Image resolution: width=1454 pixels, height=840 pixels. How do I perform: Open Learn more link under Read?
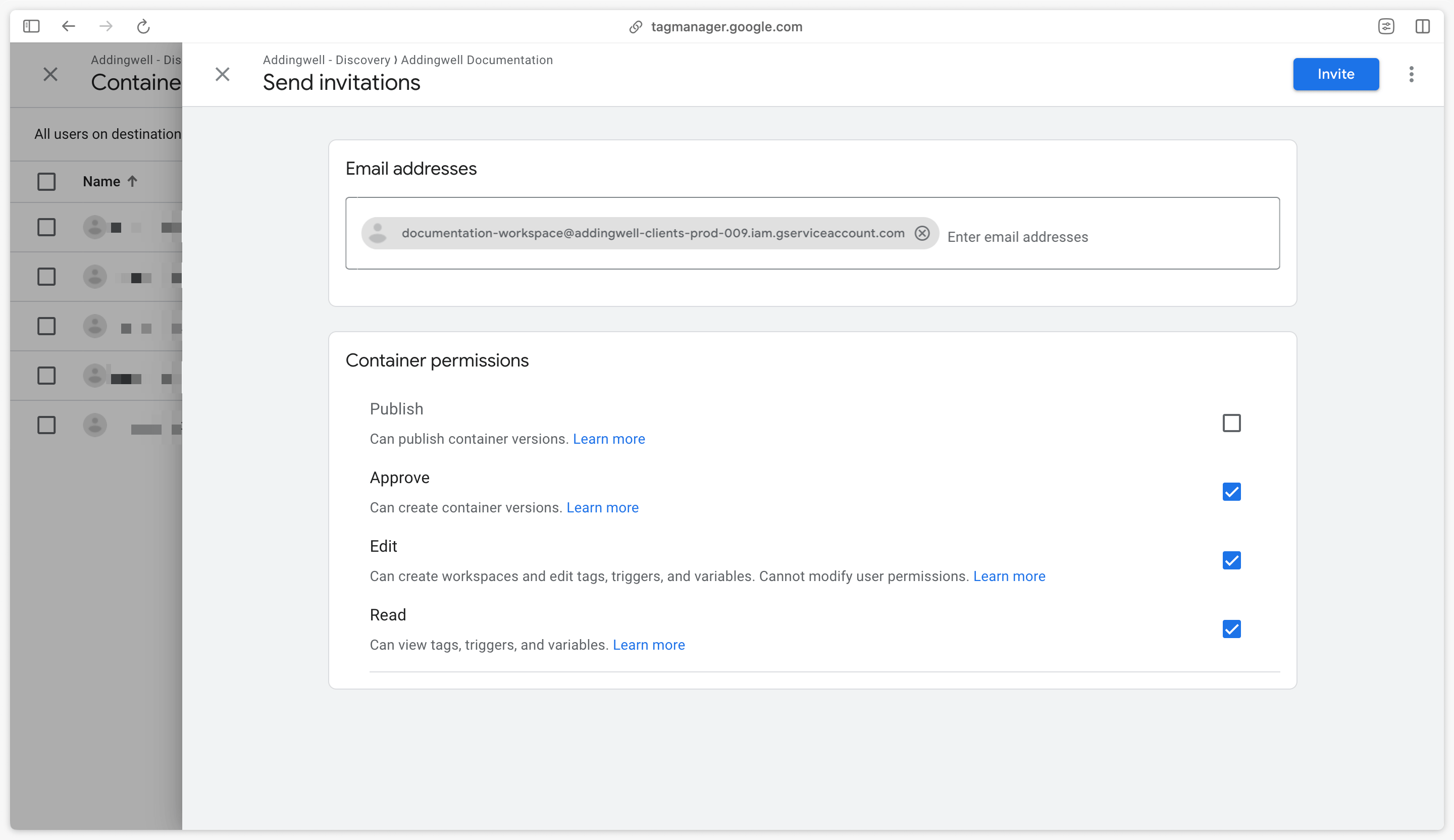649,645
